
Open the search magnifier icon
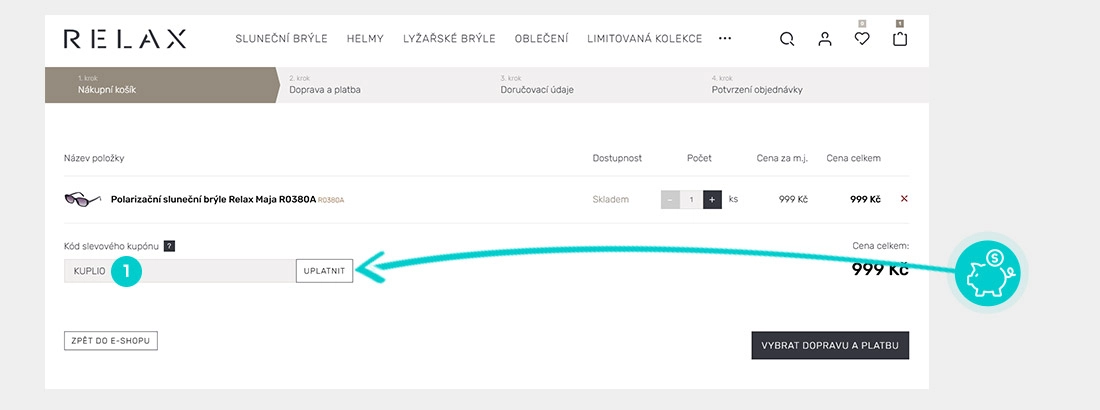coord(787,39)
